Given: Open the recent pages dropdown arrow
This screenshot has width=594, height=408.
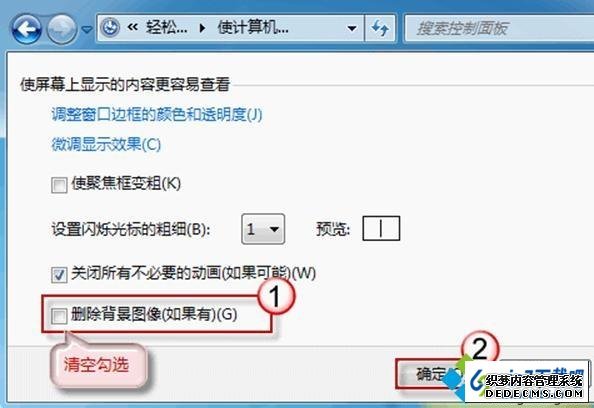Looking at the screenshot, I should coord(87,29).
